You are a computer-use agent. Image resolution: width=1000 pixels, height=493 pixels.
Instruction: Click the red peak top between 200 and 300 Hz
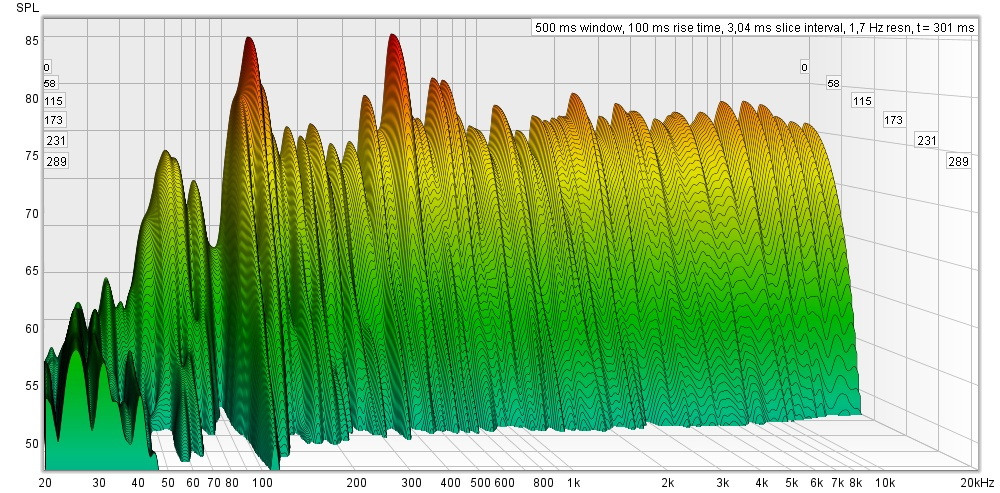[393, 37]
